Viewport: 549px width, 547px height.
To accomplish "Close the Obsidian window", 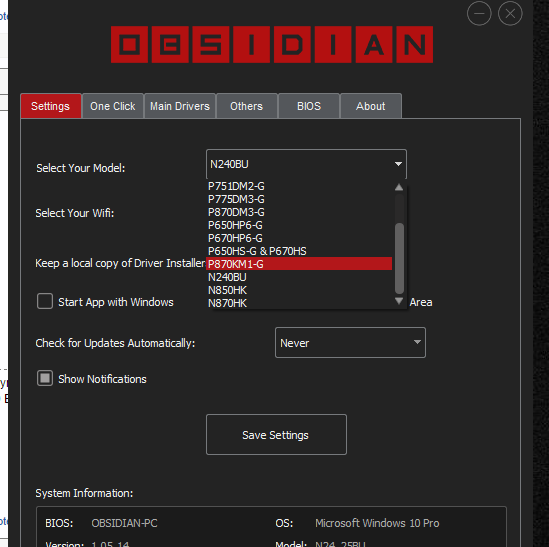I will pos(510,14).
